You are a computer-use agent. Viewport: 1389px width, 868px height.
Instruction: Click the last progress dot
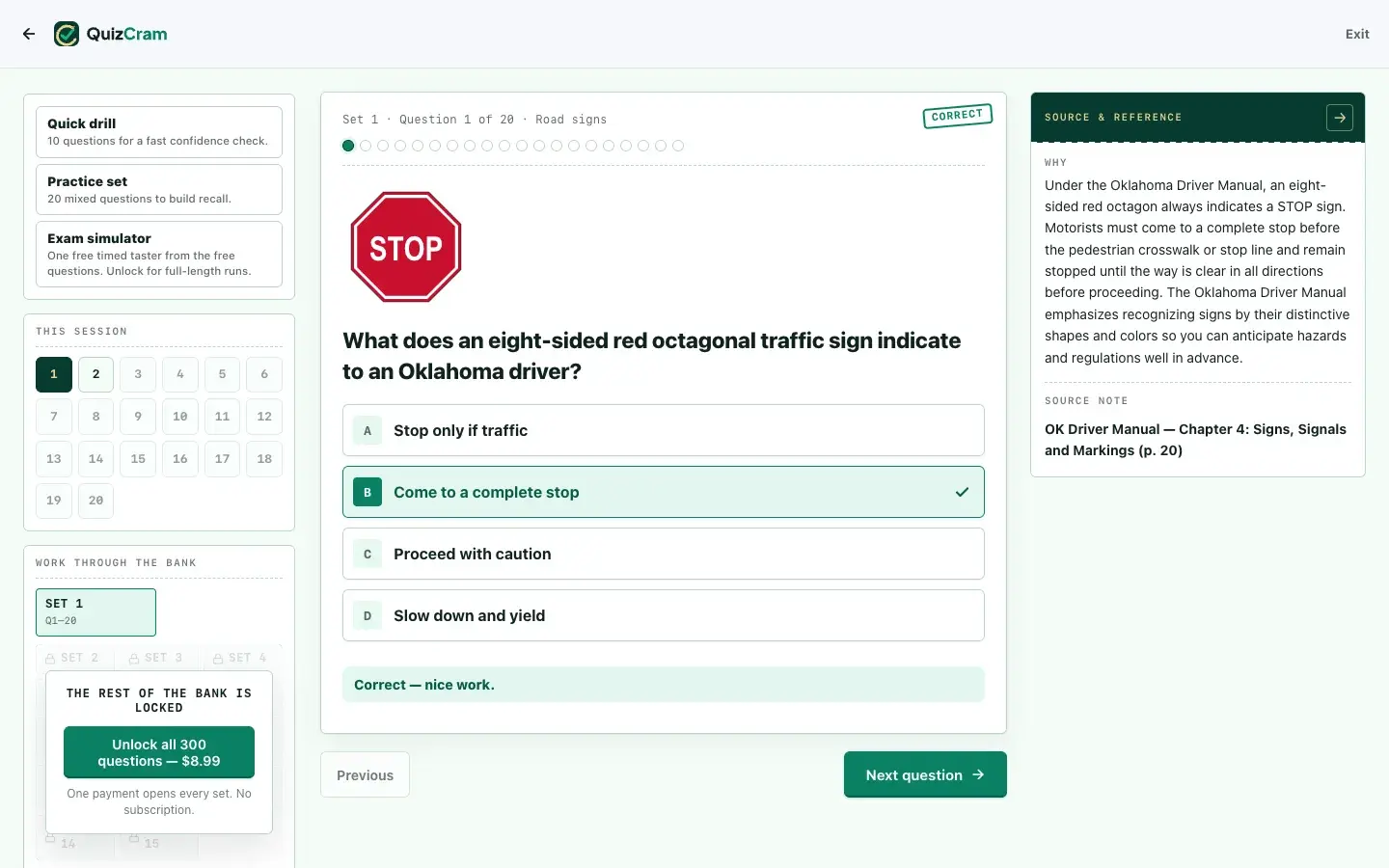(x=678, y=146)
